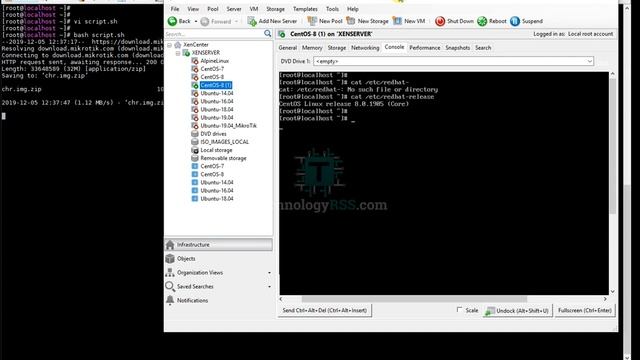Viewport: 640px width, 360px height.
Task: Expand Saved Searches dropdown arrow
Action: [x=269, y=287]
